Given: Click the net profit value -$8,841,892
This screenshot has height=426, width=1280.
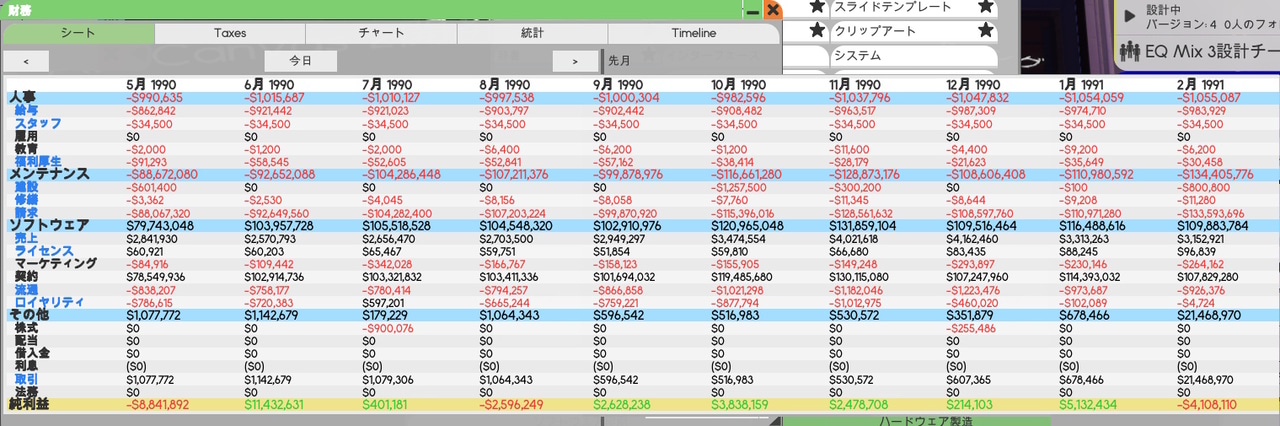Looking at the screenshot, I should [158, 404].
